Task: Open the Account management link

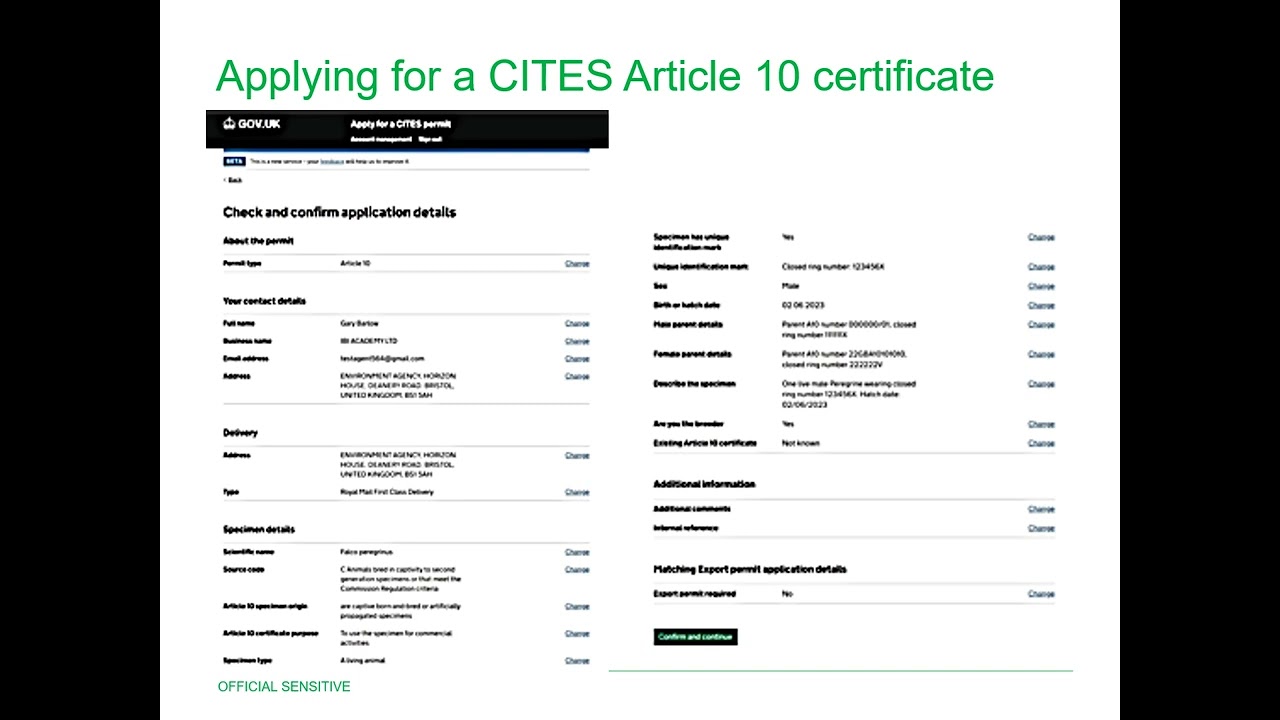Action: point(380,139)
